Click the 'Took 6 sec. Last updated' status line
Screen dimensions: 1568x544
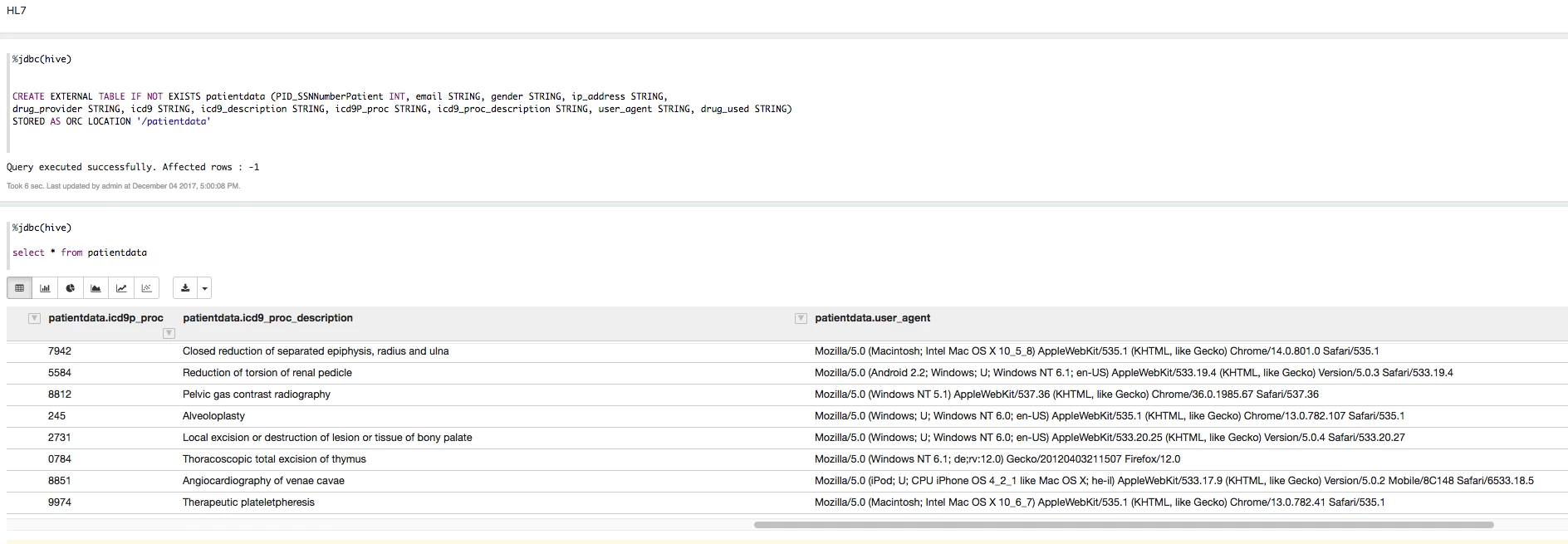123,186
